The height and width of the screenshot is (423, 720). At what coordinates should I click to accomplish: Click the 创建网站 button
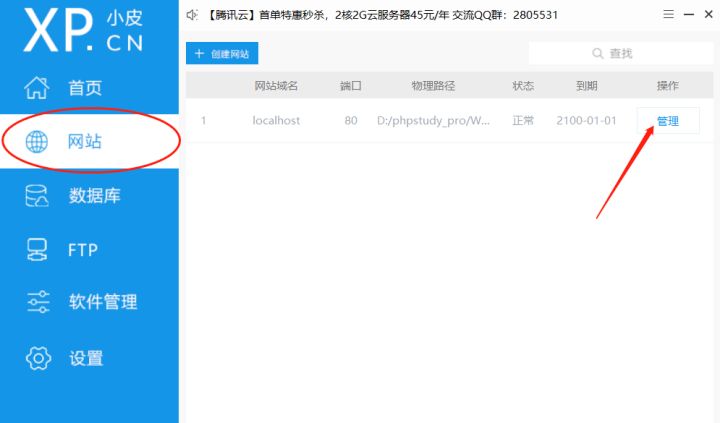pos(222,53)
